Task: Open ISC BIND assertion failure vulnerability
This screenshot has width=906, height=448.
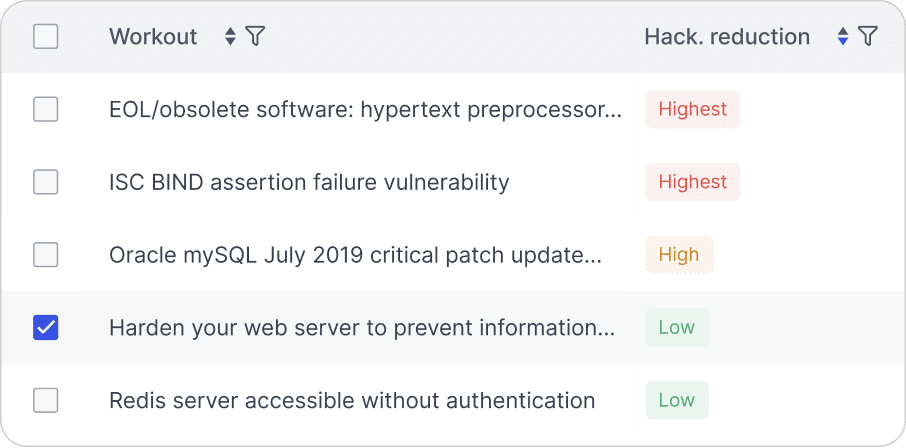Action: 309,182
